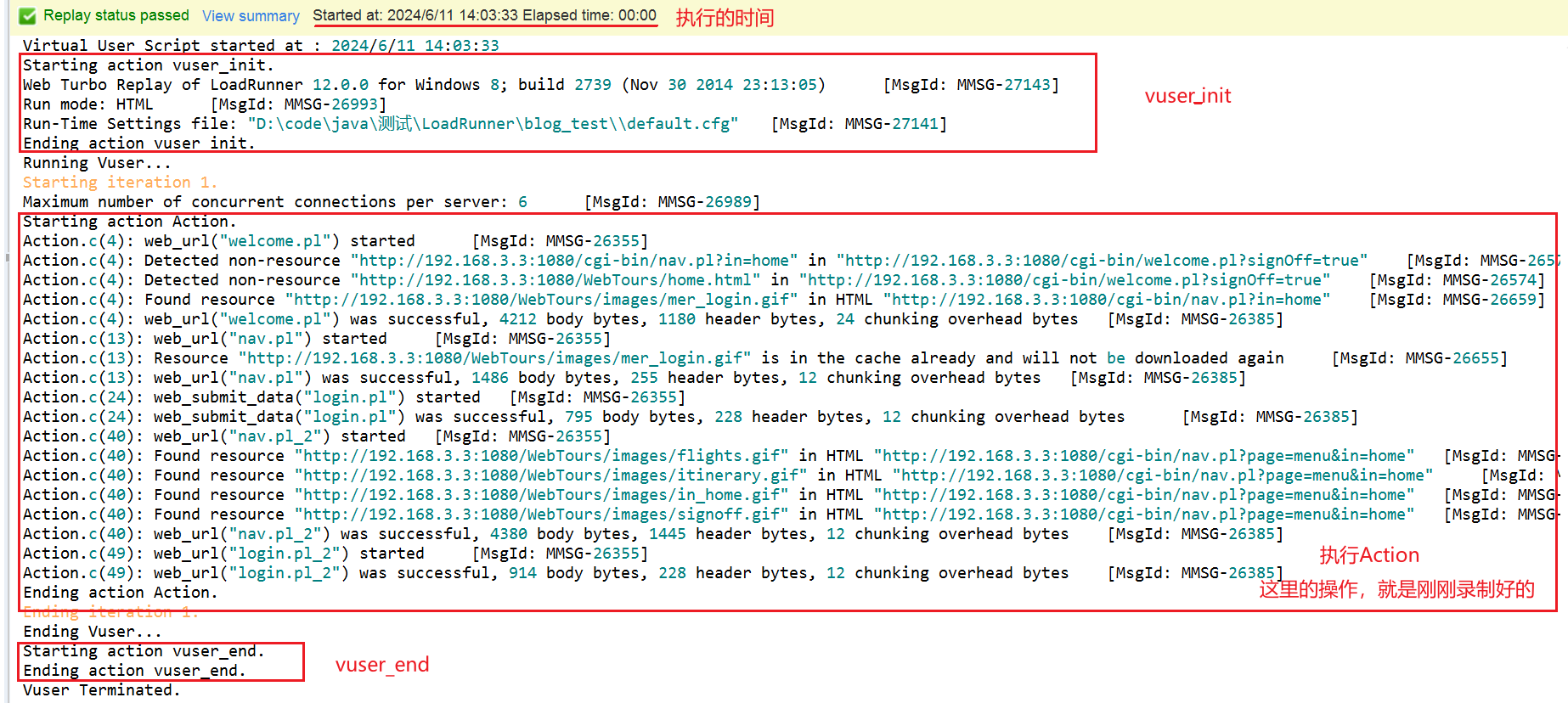Click the MMSG-26989 message ID
This screenshot has width=1568, height=703.
(x=672, y=201)
